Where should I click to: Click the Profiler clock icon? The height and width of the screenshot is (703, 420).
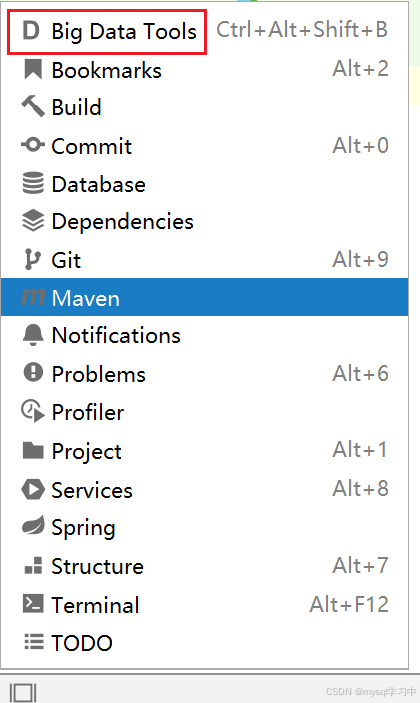click(33, 411)
